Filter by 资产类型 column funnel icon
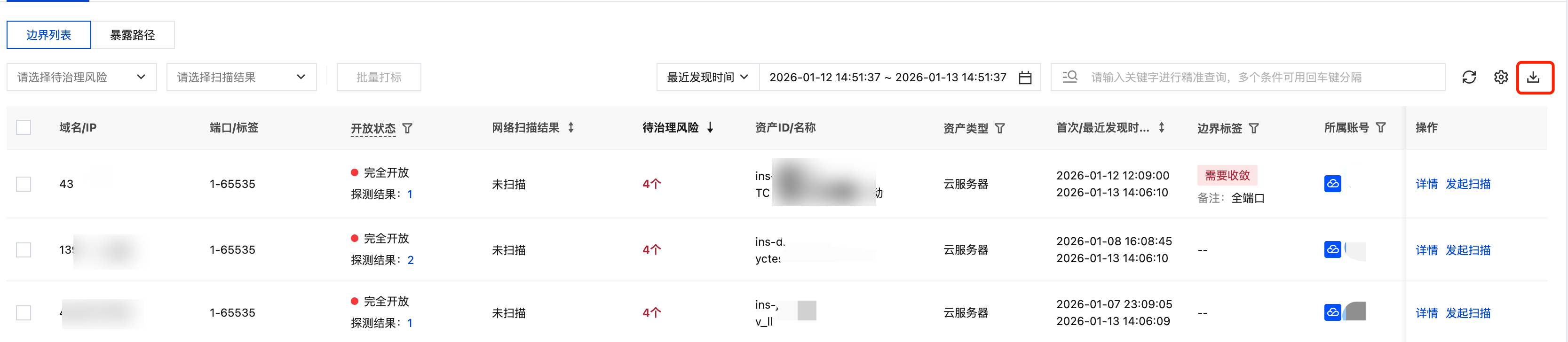Image resolution: width=1568 pixels, height=342 pixels. tap(1000, 128)
